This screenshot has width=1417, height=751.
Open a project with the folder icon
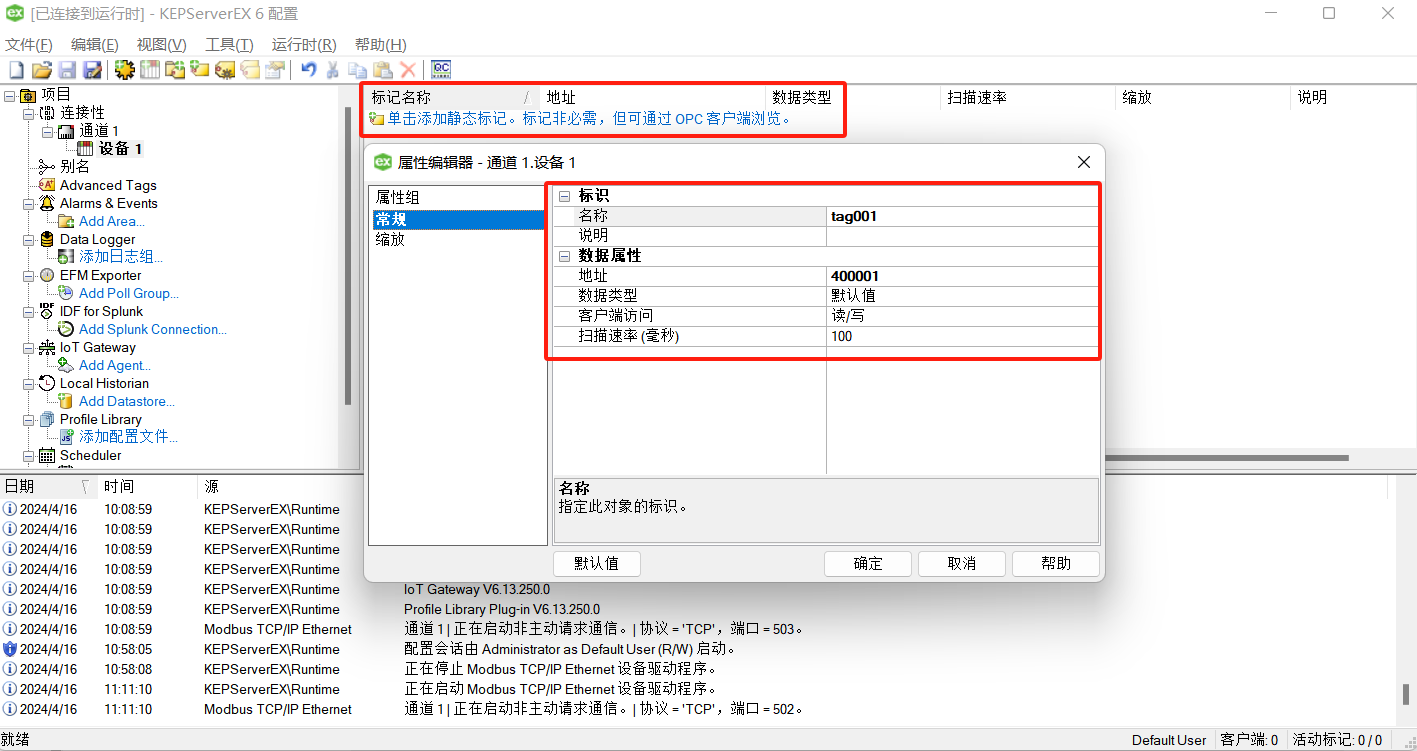[x=41, y=70]
